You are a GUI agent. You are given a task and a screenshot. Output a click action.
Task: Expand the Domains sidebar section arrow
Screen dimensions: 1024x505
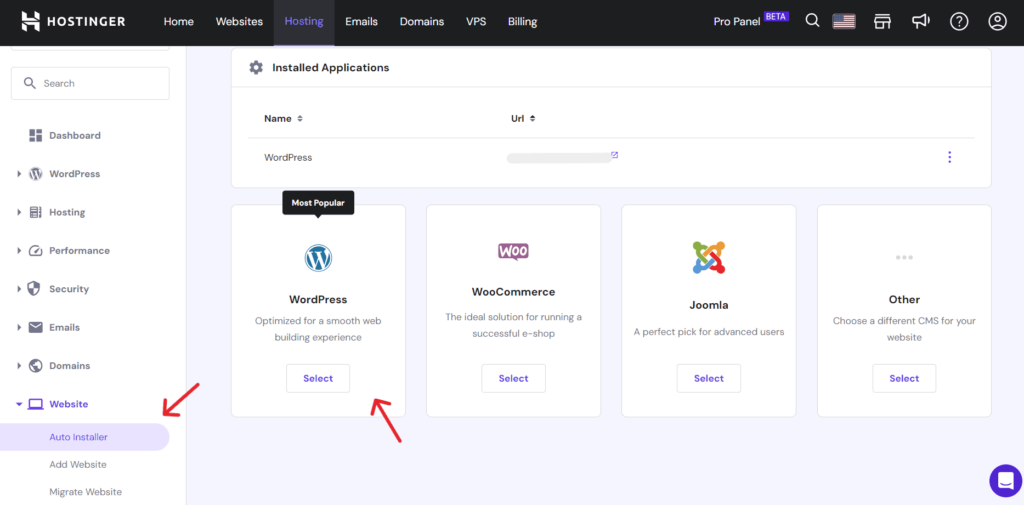point(19,366)
